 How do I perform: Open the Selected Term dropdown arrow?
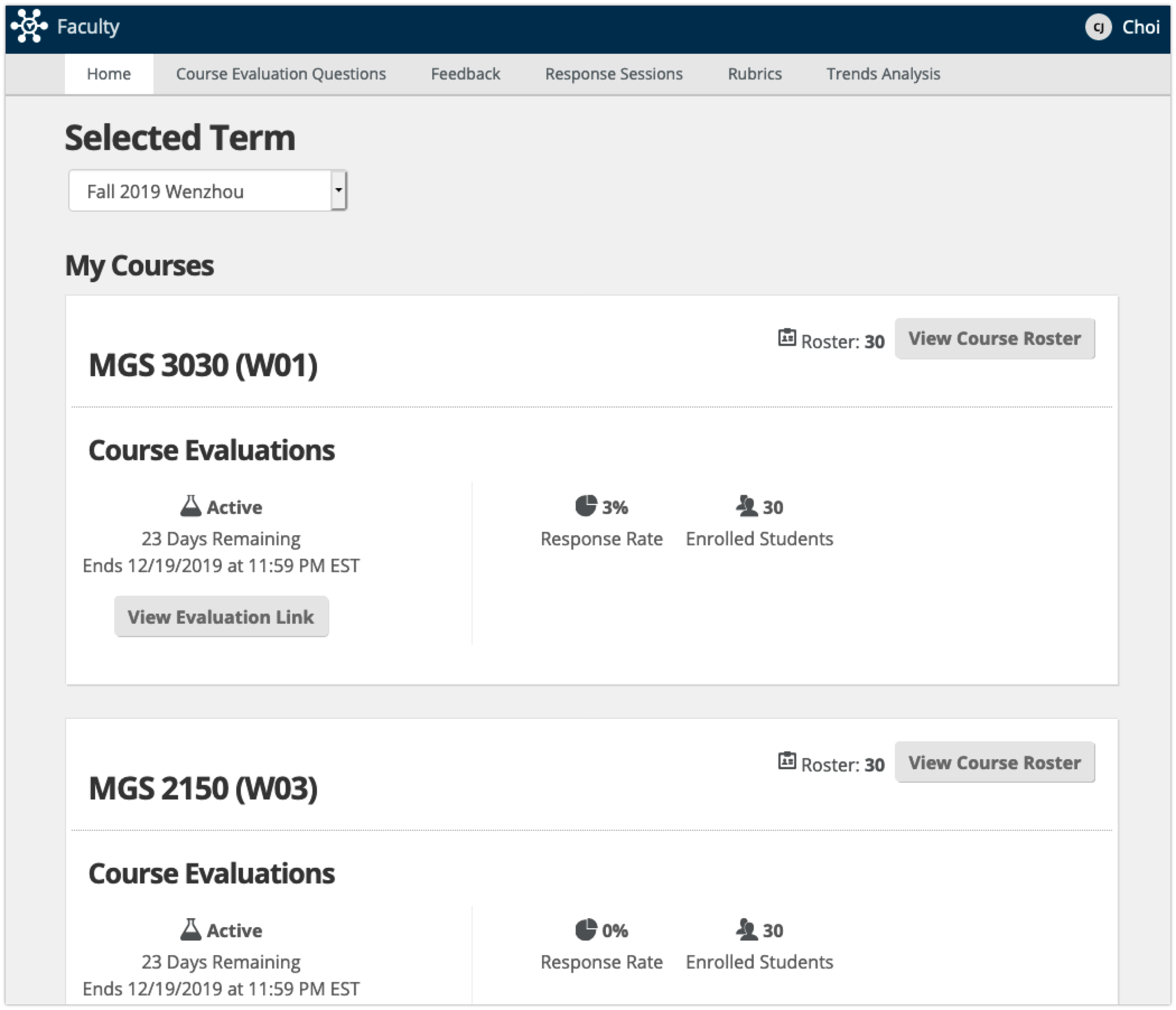(338, 190)
